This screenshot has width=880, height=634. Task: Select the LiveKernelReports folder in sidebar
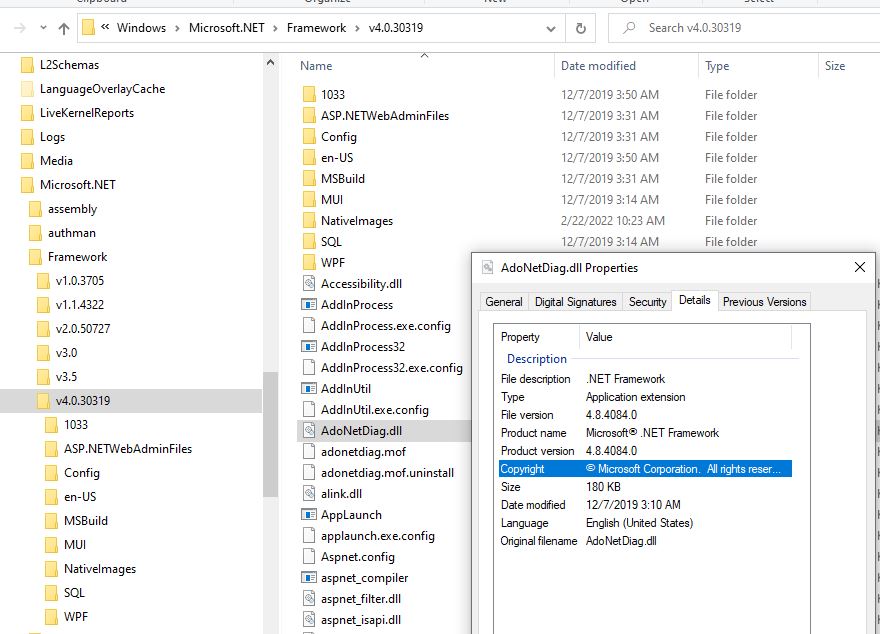click(x=86, y=113)
